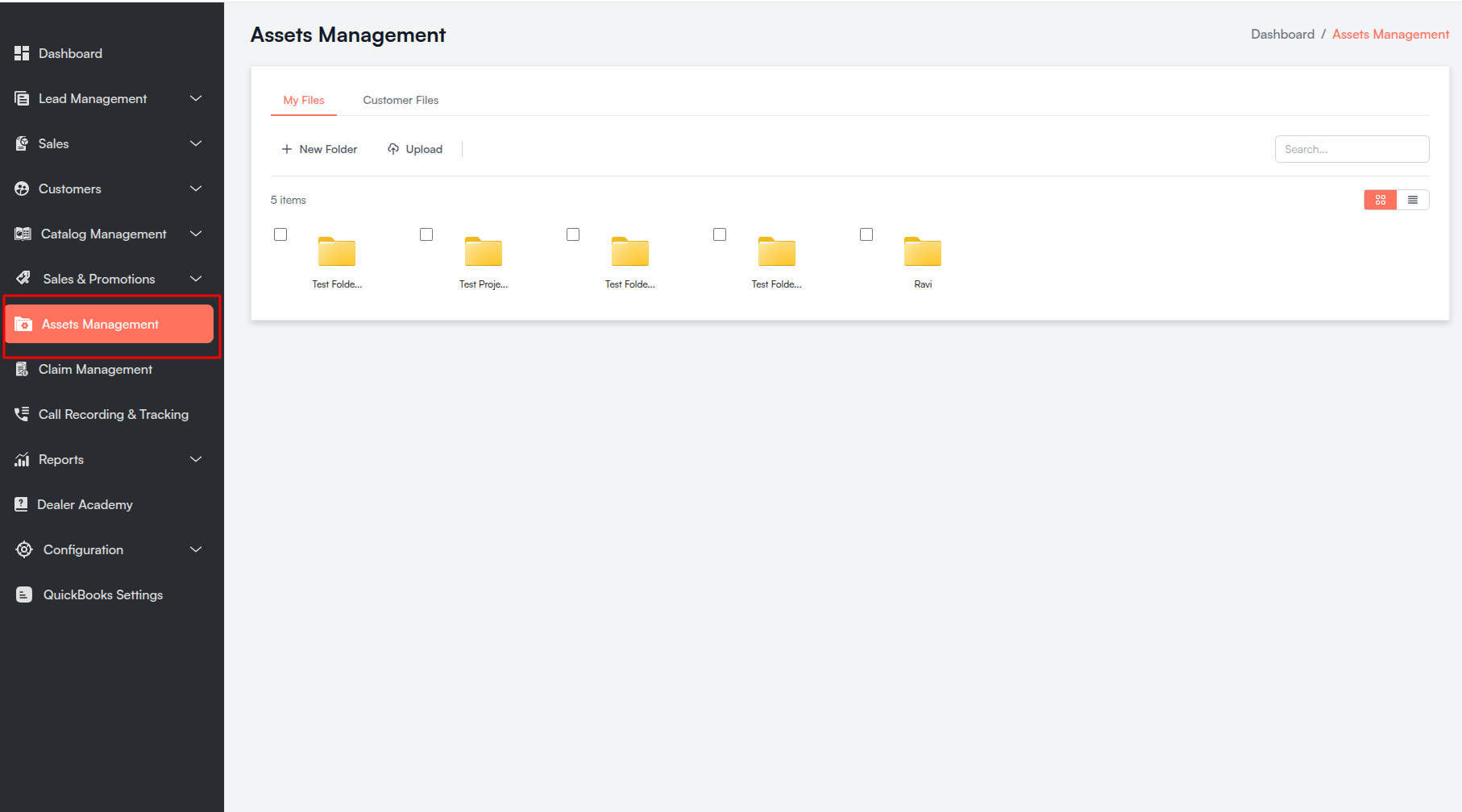Image resolution: width=1462 pixels, height=812 pixels.
Task: Click the Claim Management sidebar icon
Action: pyautogui.click(x=22, y=369)
